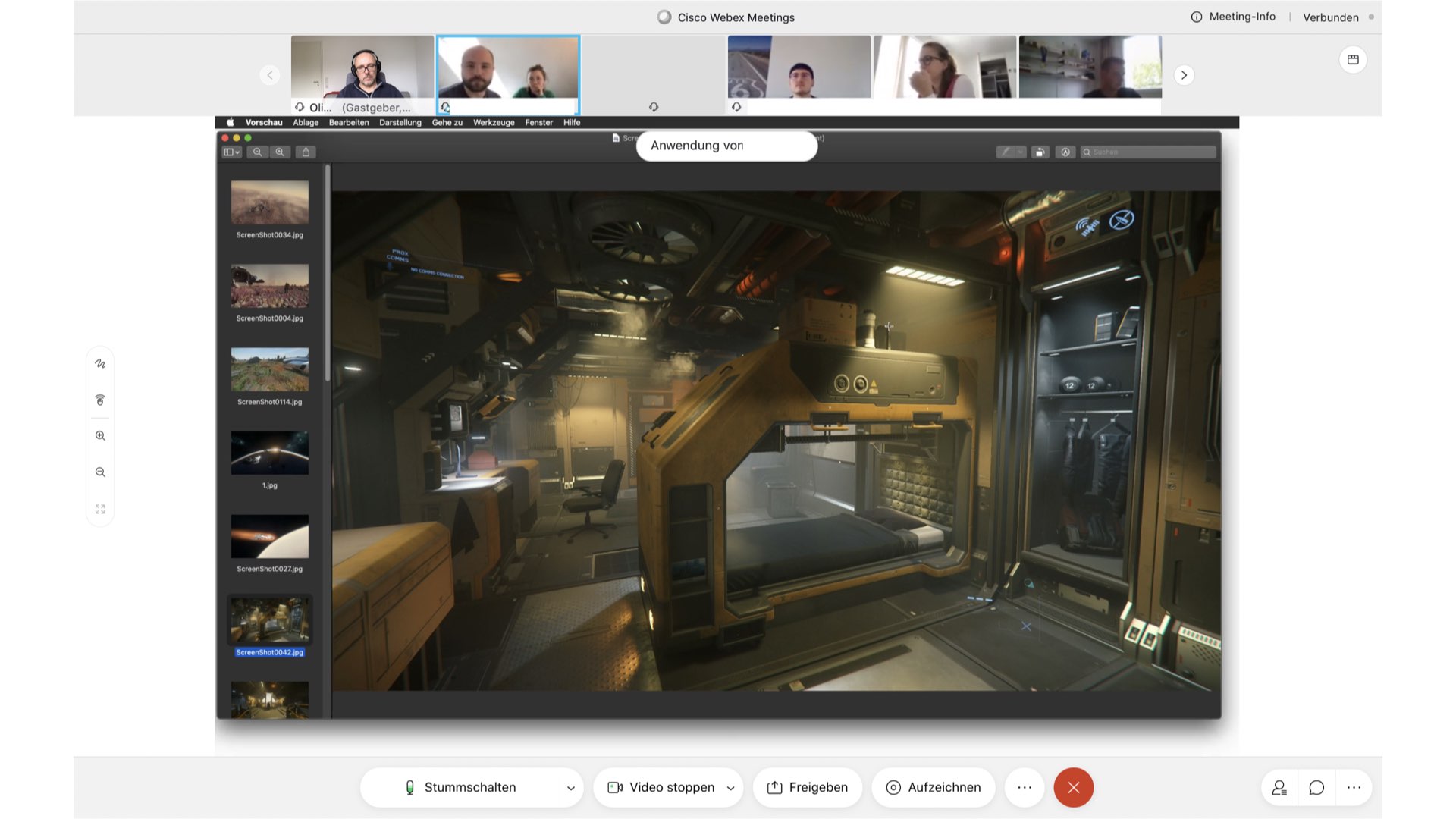
Task: Click the markup pen tool in Vorschau
Action: [x=1006, y=152]
